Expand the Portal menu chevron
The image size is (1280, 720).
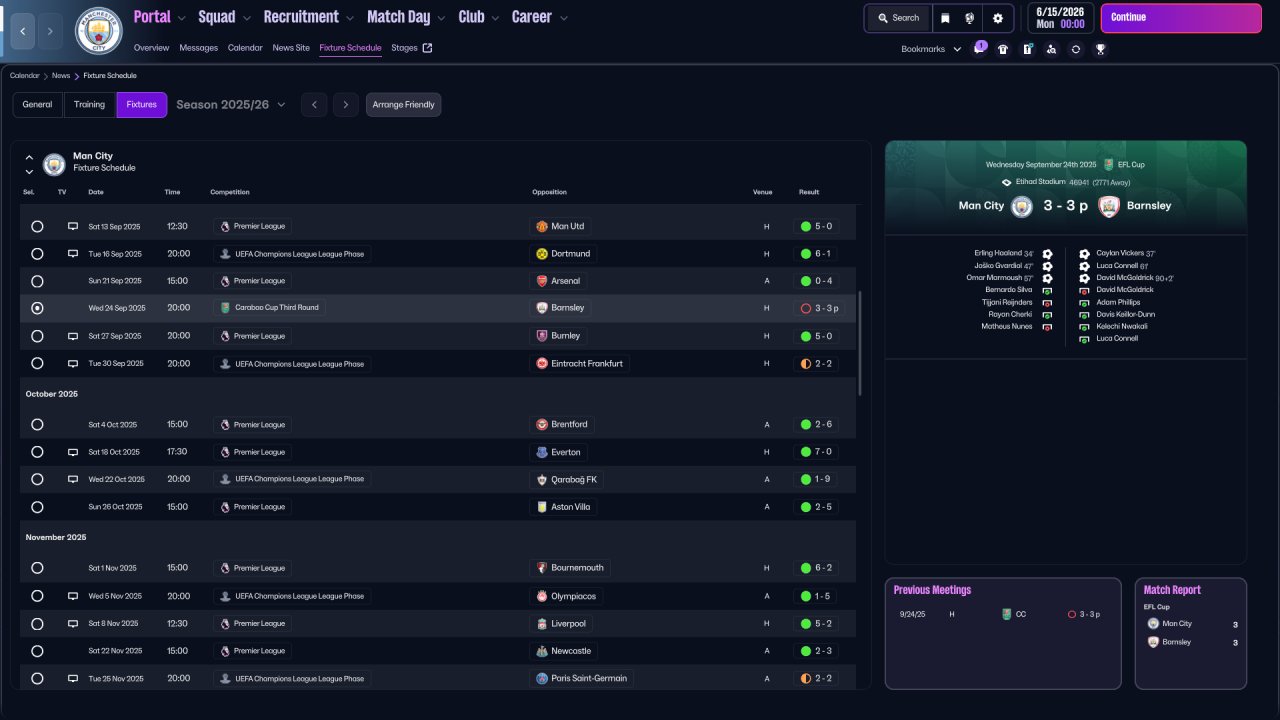click(x=181, y=18)
